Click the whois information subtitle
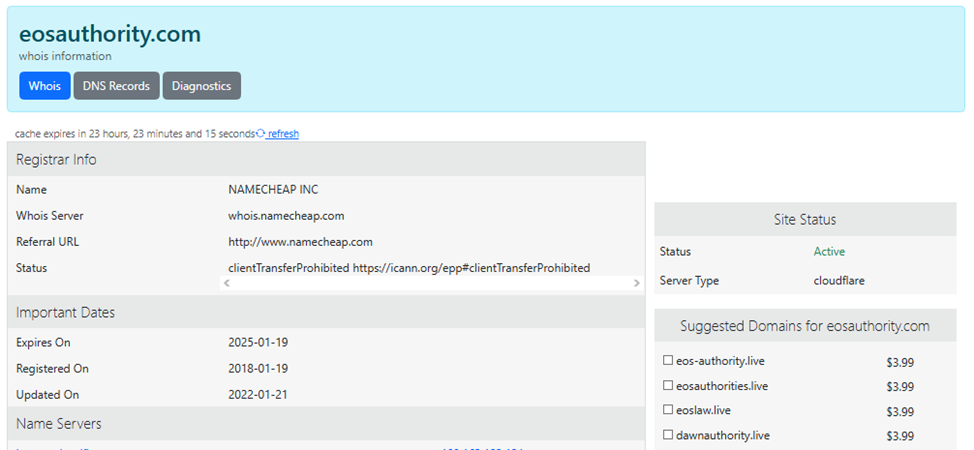Viewport: 974px width, 450px height. click(x=65, y=56)
